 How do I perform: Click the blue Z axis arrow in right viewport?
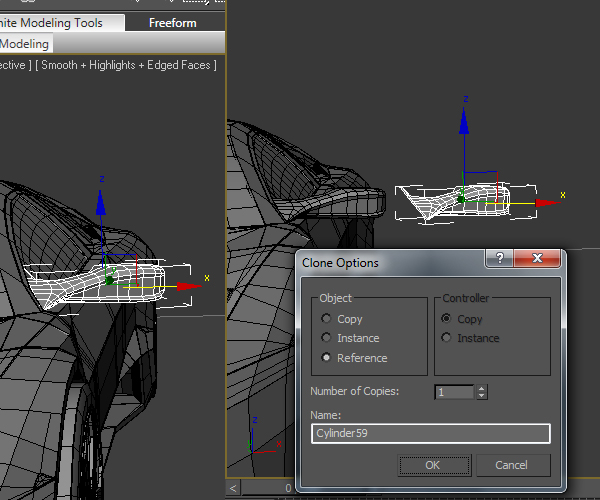464,122
